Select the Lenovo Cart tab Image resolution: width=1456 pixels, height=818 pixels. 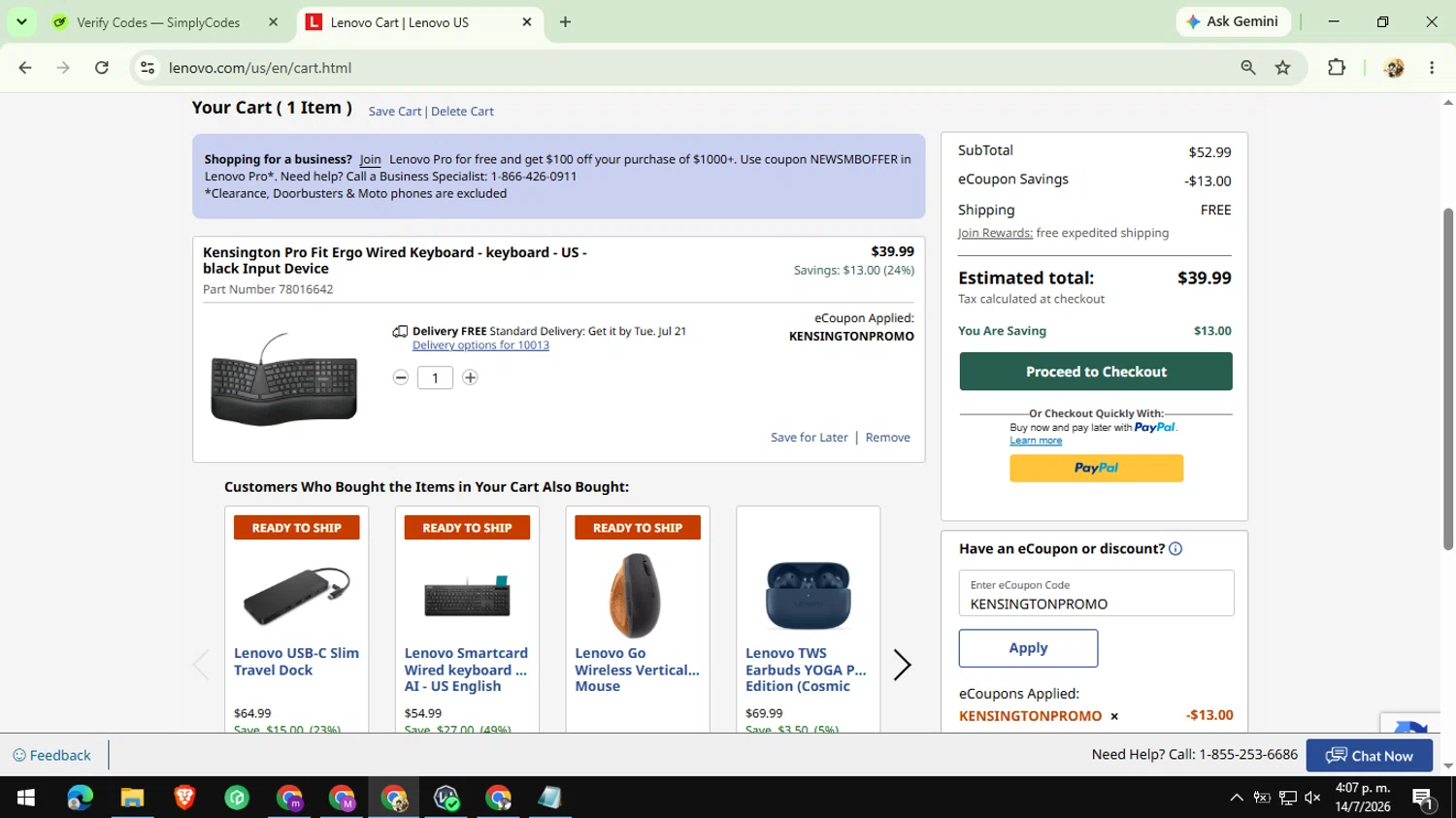click(400, 22)
